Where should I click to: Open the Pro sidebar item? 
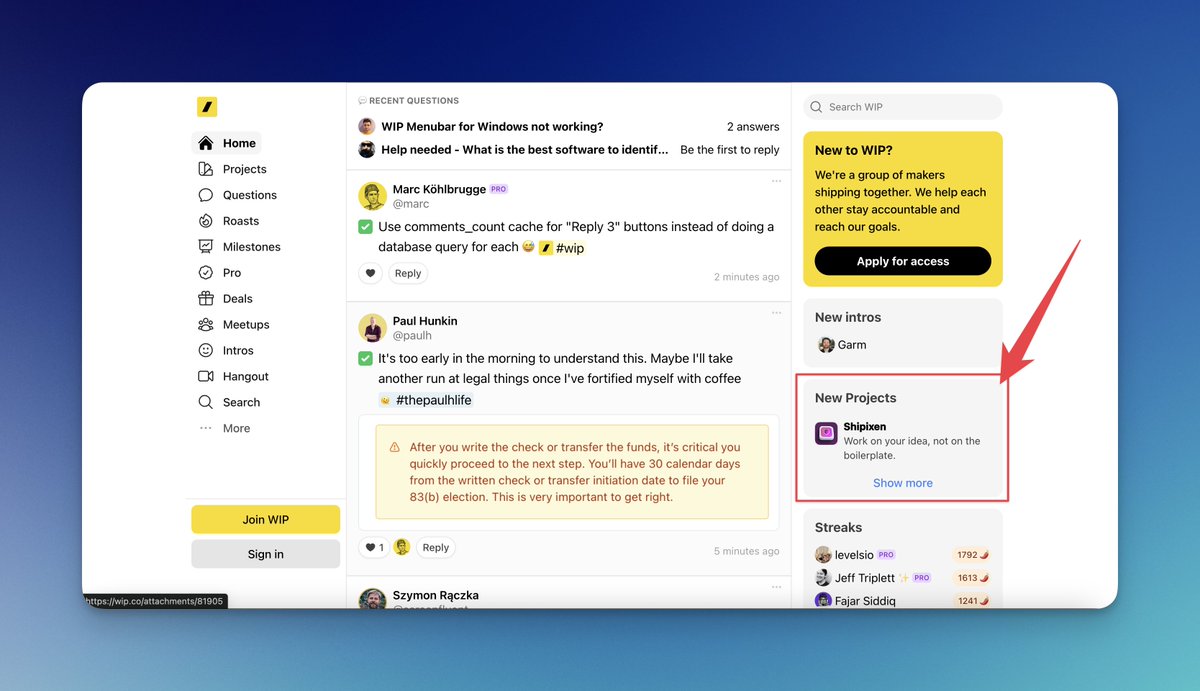(220, 273)
